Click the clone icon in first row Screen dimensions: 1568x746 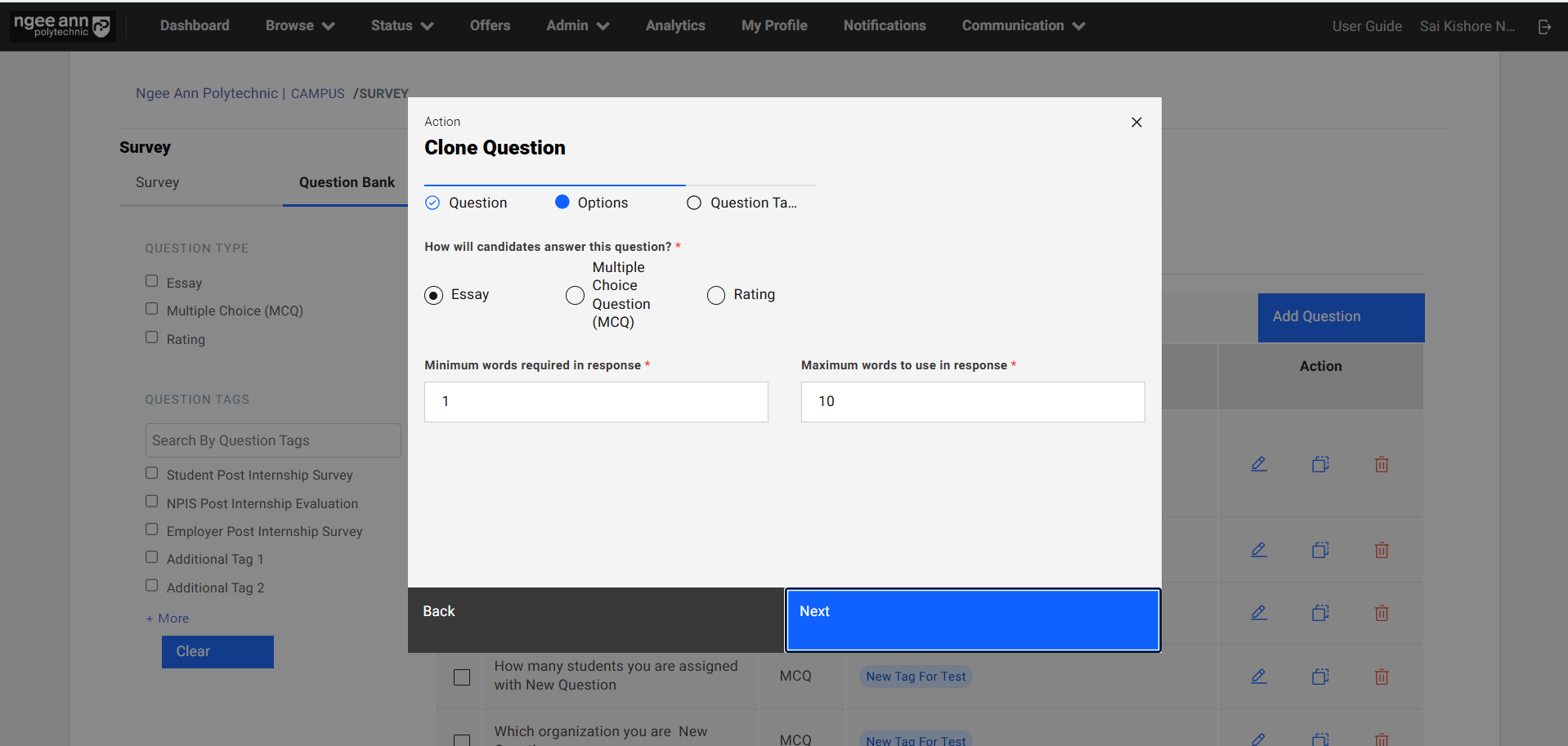coord(1320,464)
